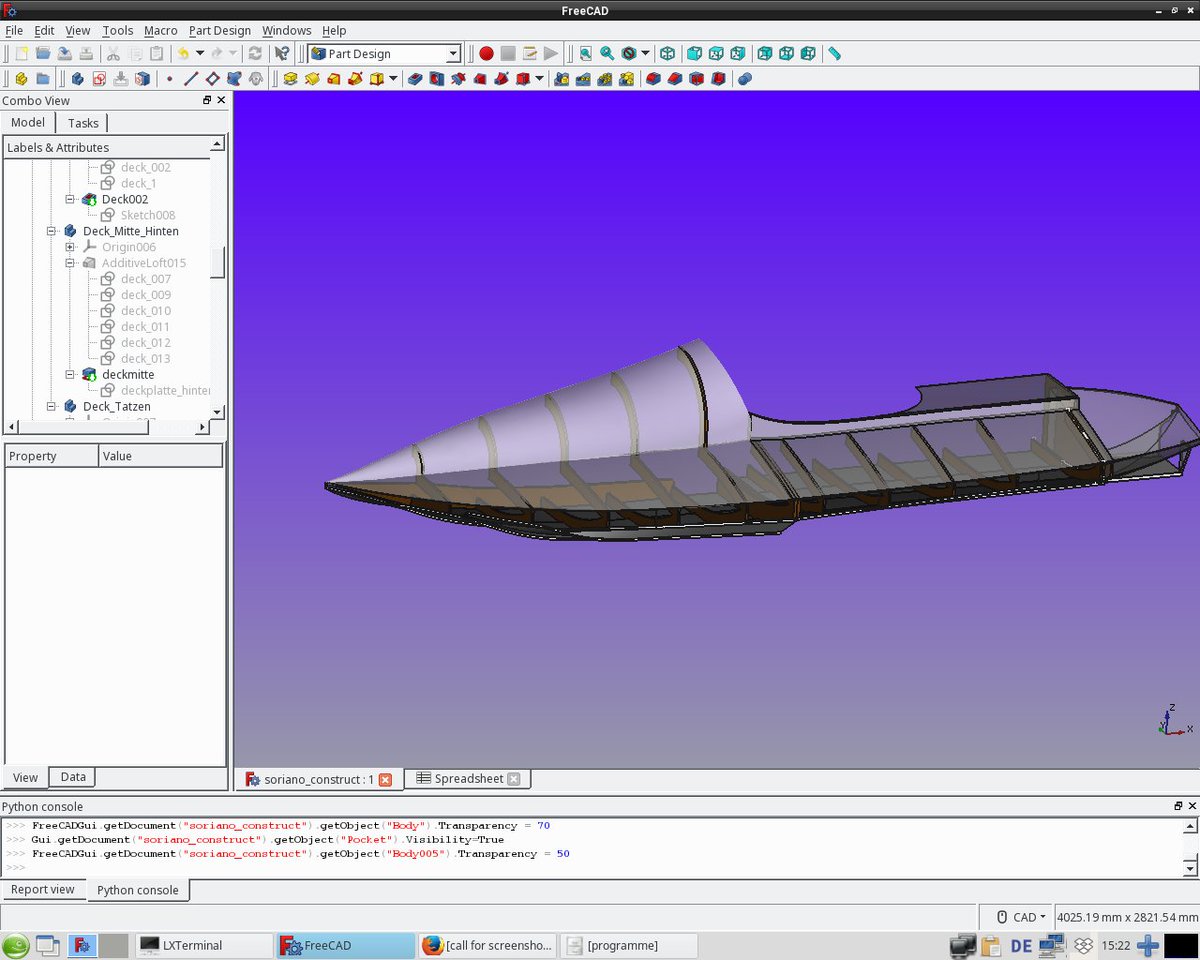The width and height of the screenshot is (1200, 960).
Task: Click the Undo arrow icon
Action: point(183,53)
